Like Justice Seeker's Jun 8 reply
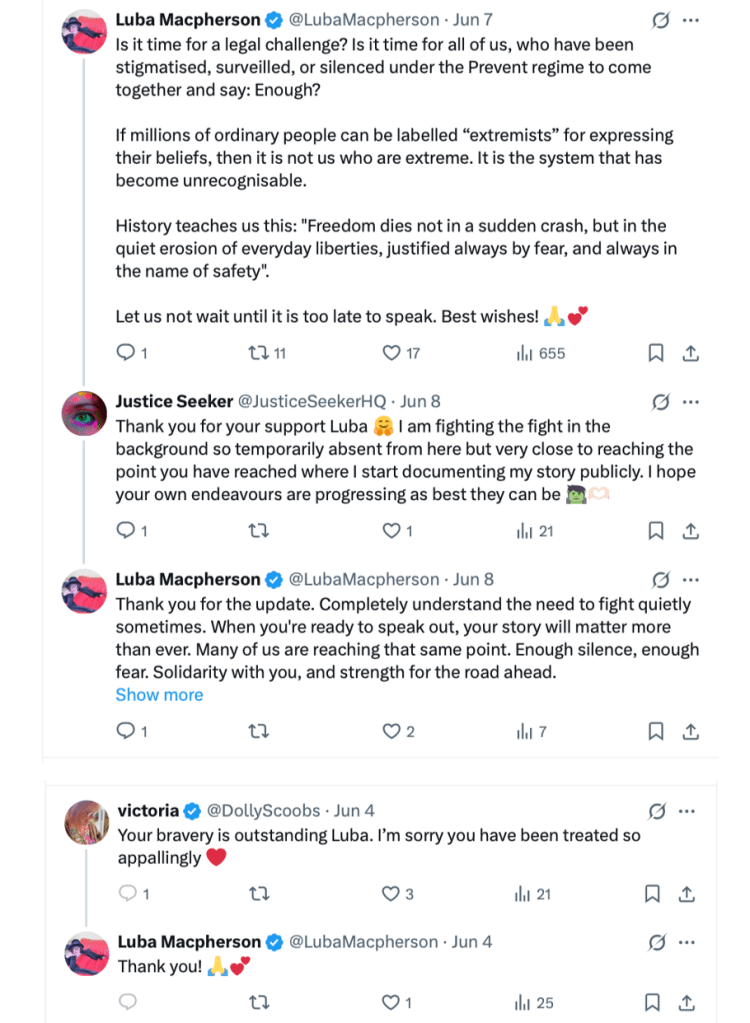The image size is (750, 1023). (392, 532)
